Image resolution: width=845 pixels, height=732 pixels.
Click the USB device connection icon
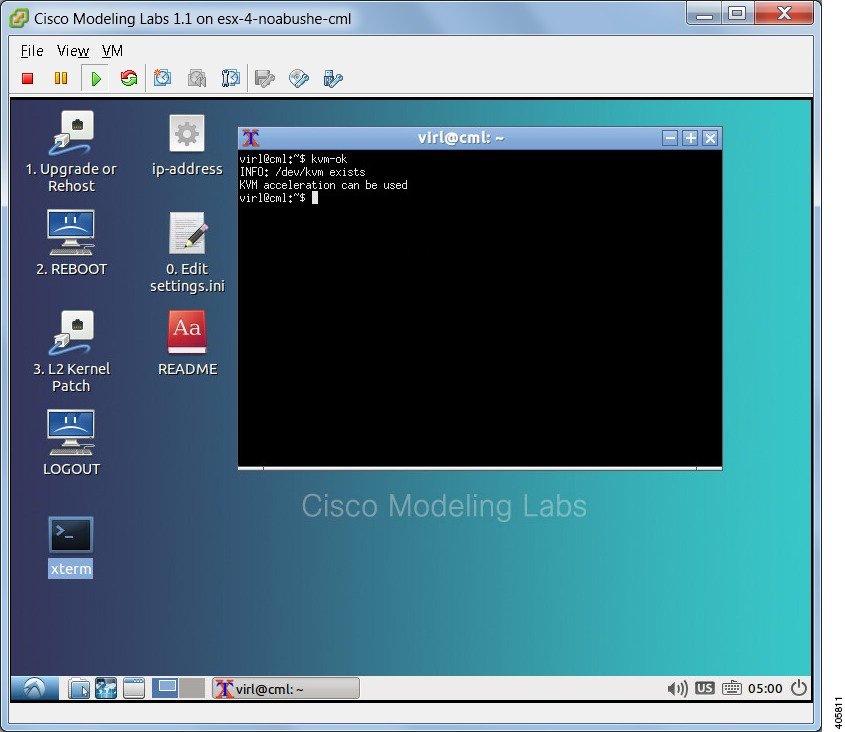(x=333, y=79)
